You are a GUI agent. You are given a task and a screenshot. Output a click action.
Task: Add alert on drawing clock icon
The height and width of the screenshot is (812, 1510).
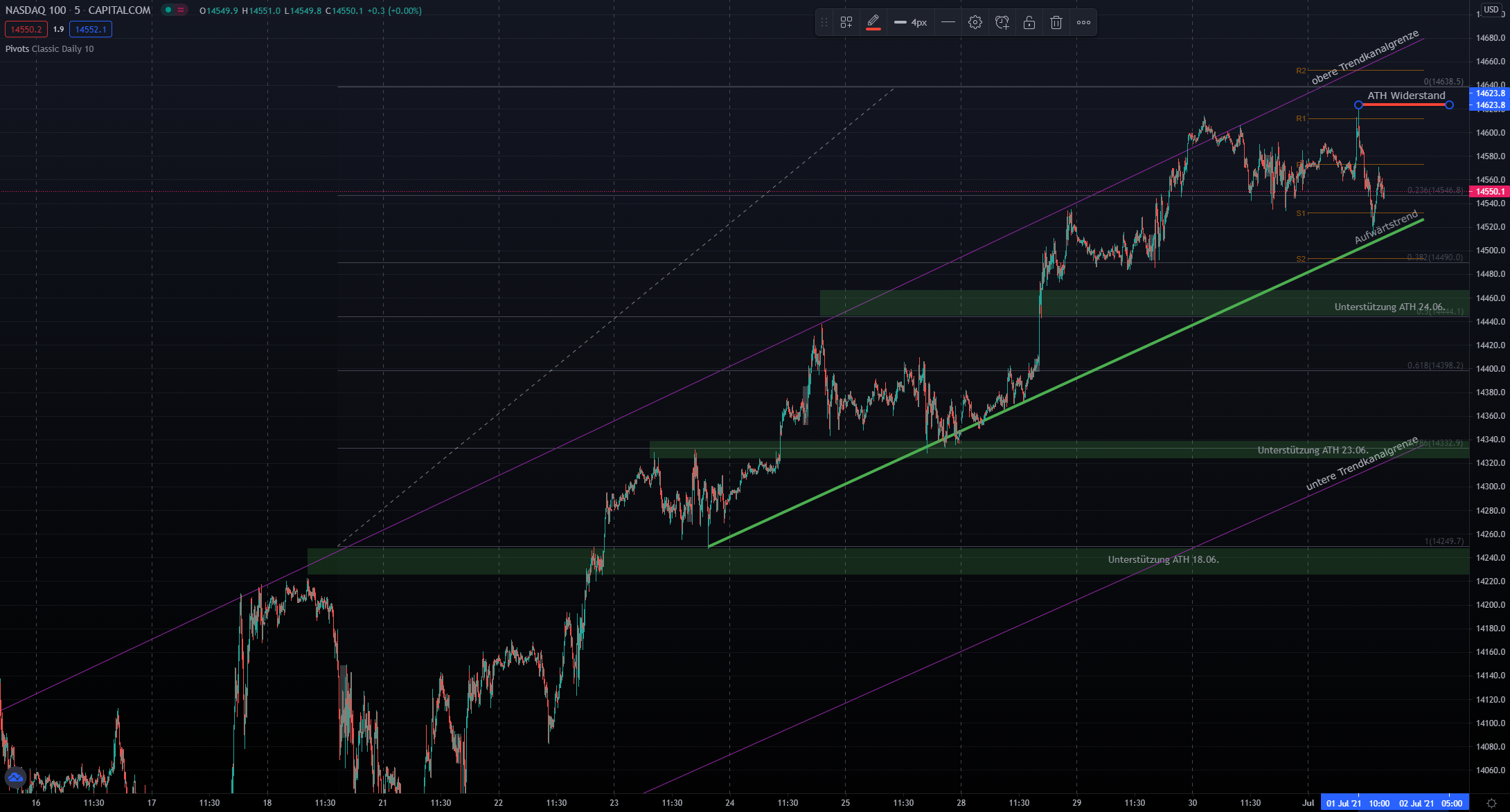[x=1002, y=23]
